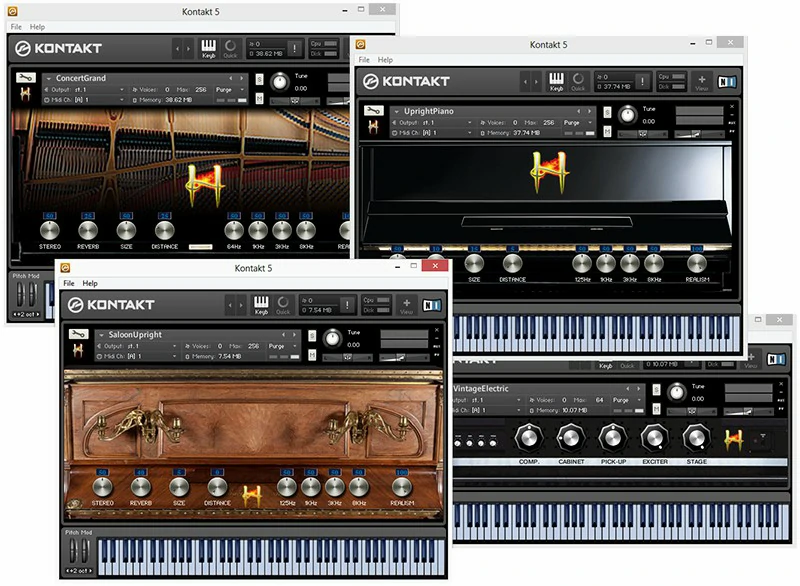Click next-instrument arrow beside SaloonUpright name
This screenshot has width=800, height=586.
[294, 335]
